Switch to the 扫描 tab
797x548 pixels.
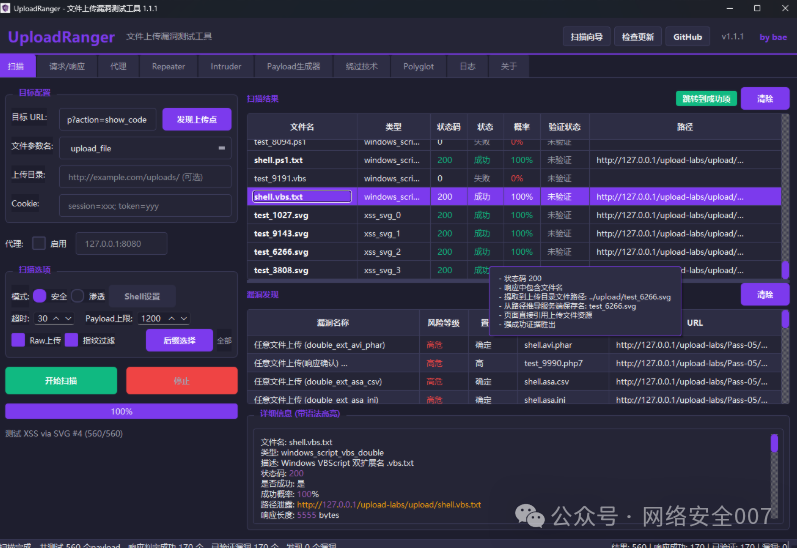tap(18, 66)
